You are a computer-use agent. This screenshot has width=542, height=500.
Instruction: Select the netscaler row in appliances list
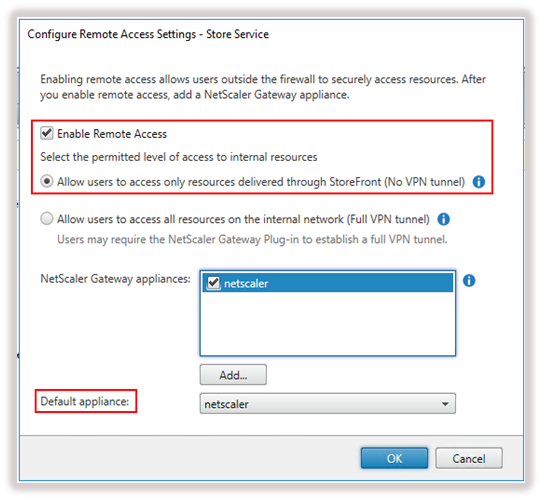328,283
